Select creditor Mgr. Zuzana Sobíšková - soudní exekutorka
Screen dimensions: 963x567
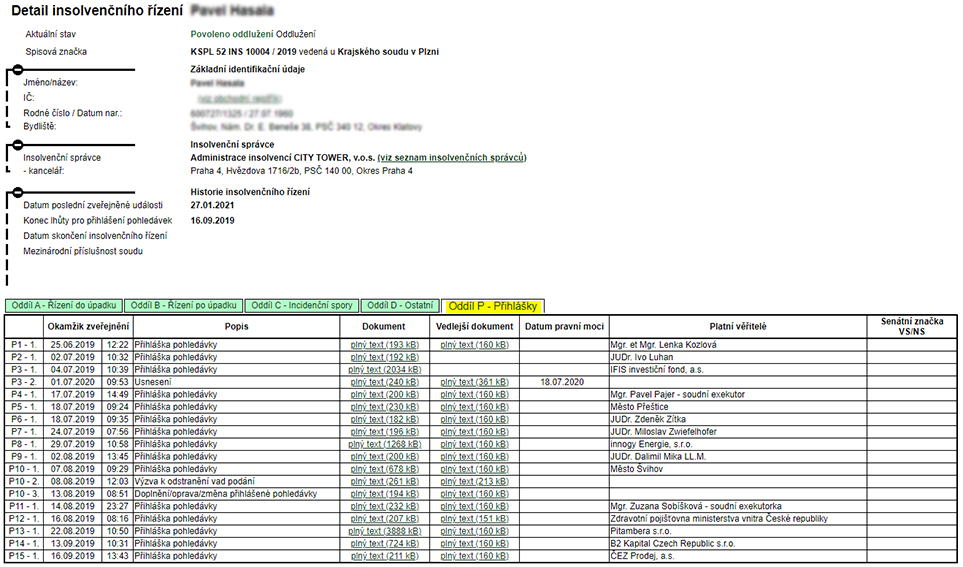[696, 506]
